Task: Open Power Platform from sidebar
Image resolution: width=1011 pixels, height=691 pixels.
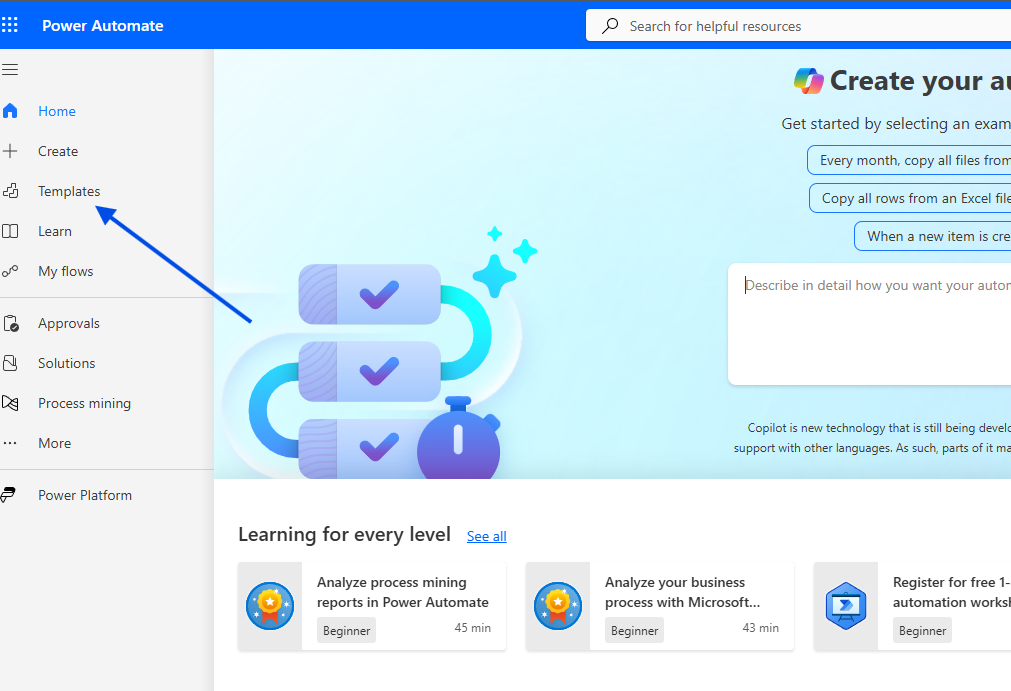Action: [84, 495]
